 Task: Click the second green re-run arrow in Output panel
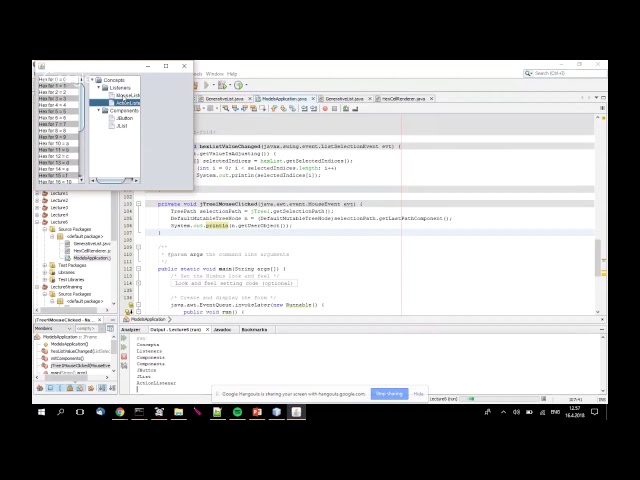coord(124,347)
